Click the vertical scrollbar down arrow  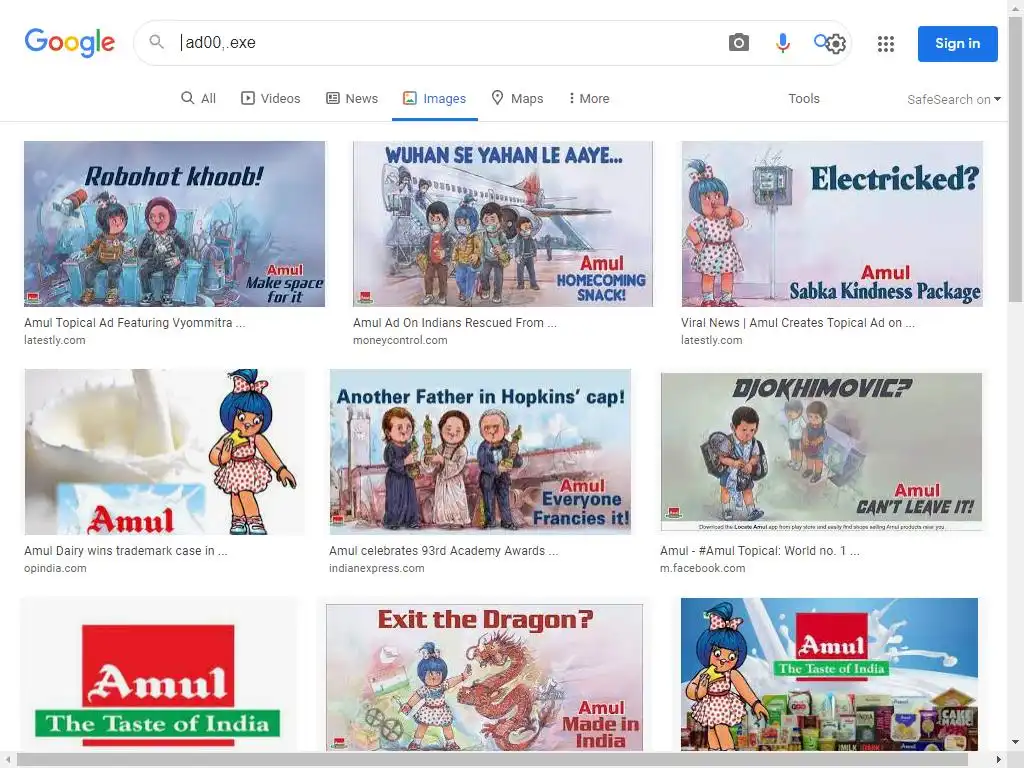point(1016,742)
